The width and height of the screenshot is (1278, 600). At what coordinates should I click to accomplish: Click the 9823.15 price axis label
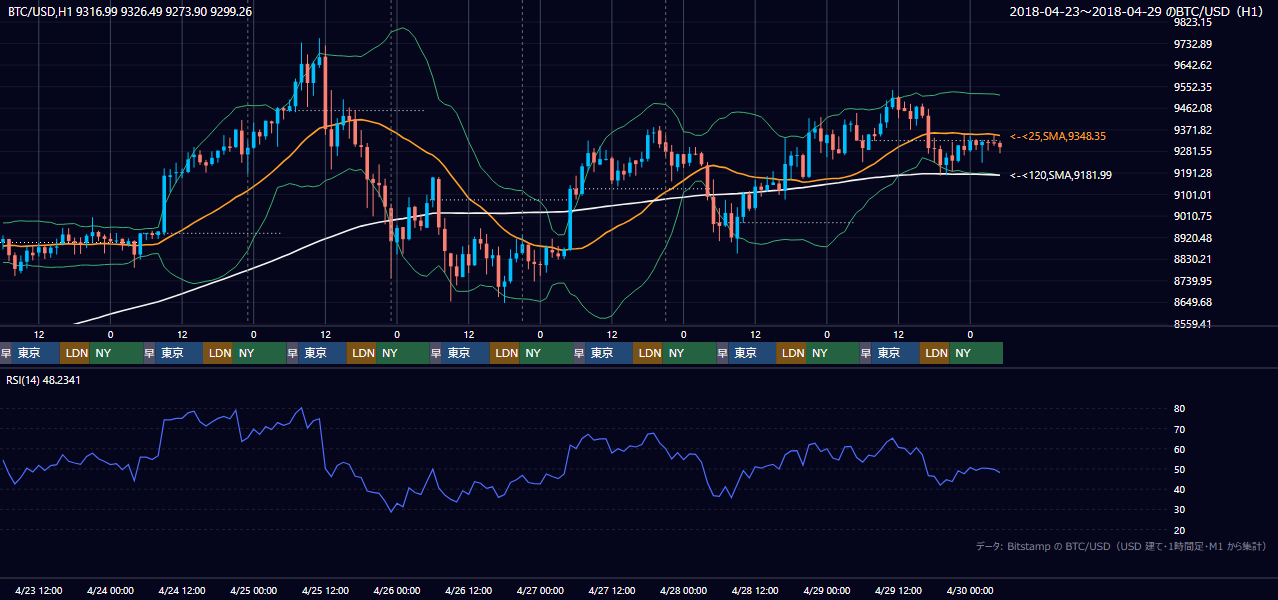coord(1193,22)
